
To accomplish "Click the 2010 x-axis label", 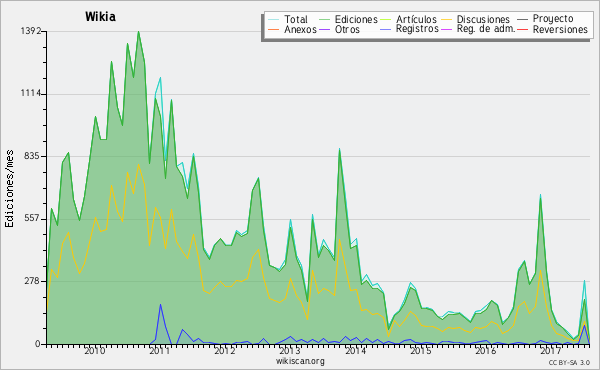I will (x=95, y=351).
